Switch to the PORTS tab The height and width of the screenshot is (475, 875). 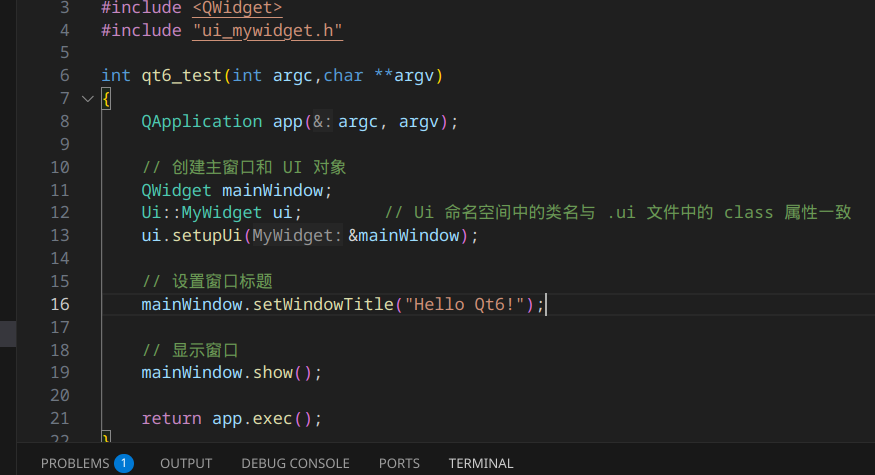[399, 463]
